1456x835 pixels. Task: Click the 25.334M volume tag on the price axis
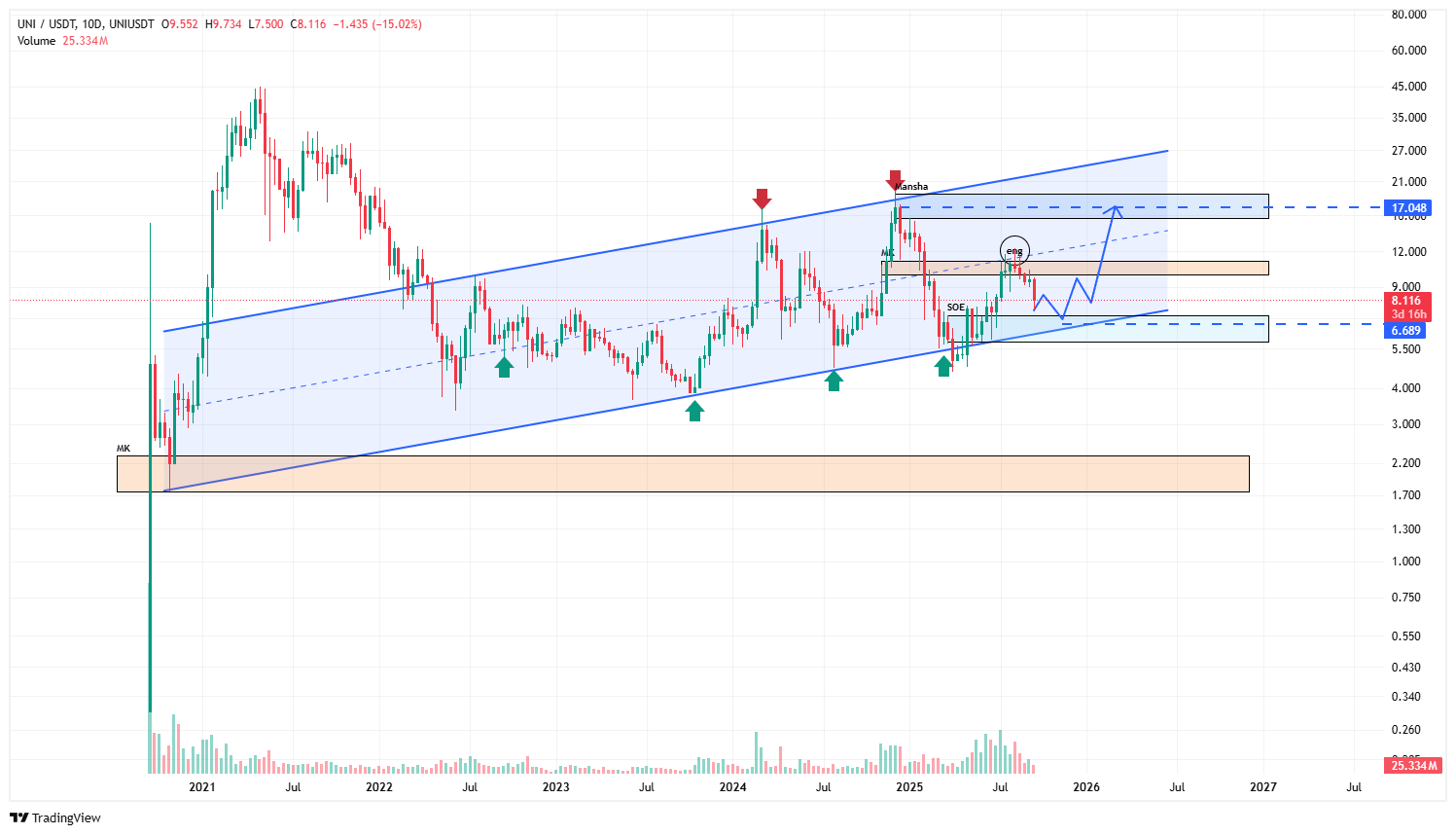pyautogui.click(x=1413, y=766)
